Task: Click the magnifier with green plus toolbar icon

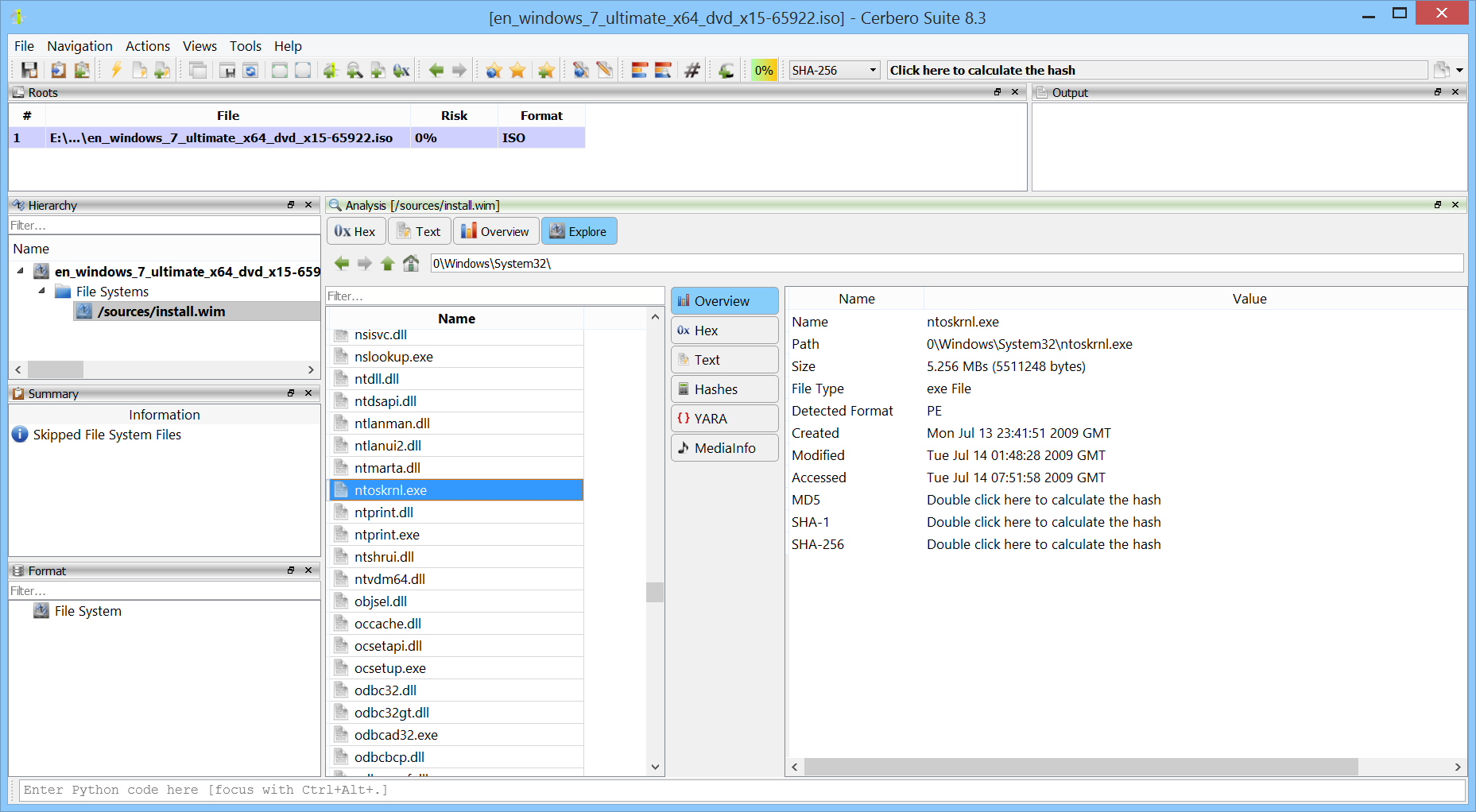Action: tap(354, 70)
